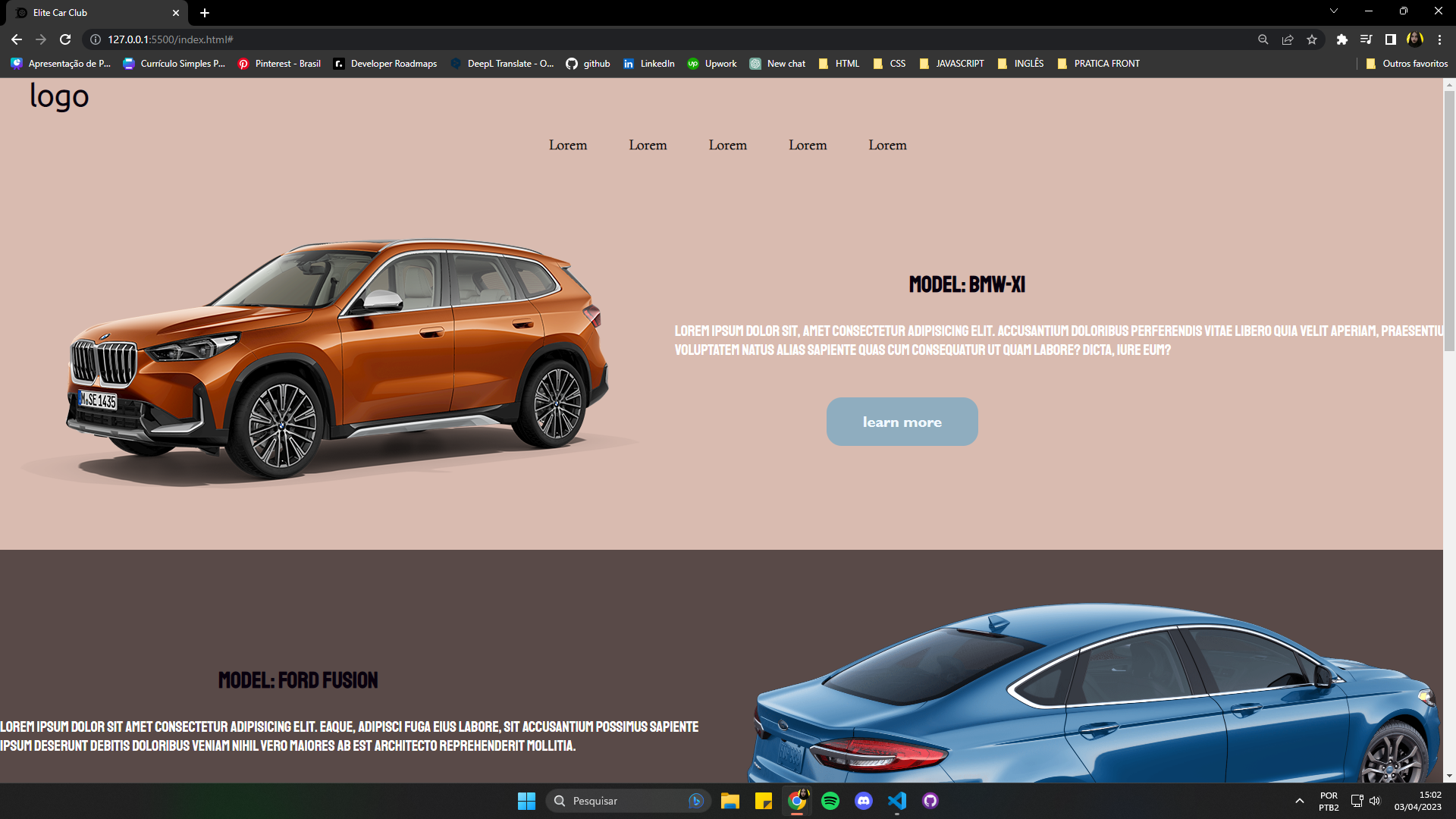Open the Upwork bookmark

711,64
